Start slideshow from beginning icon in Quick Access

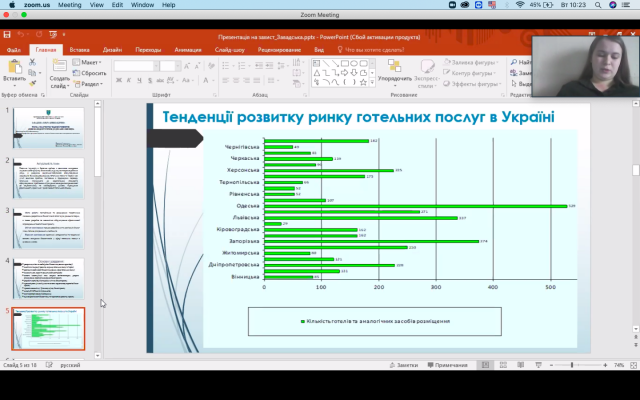53,35
